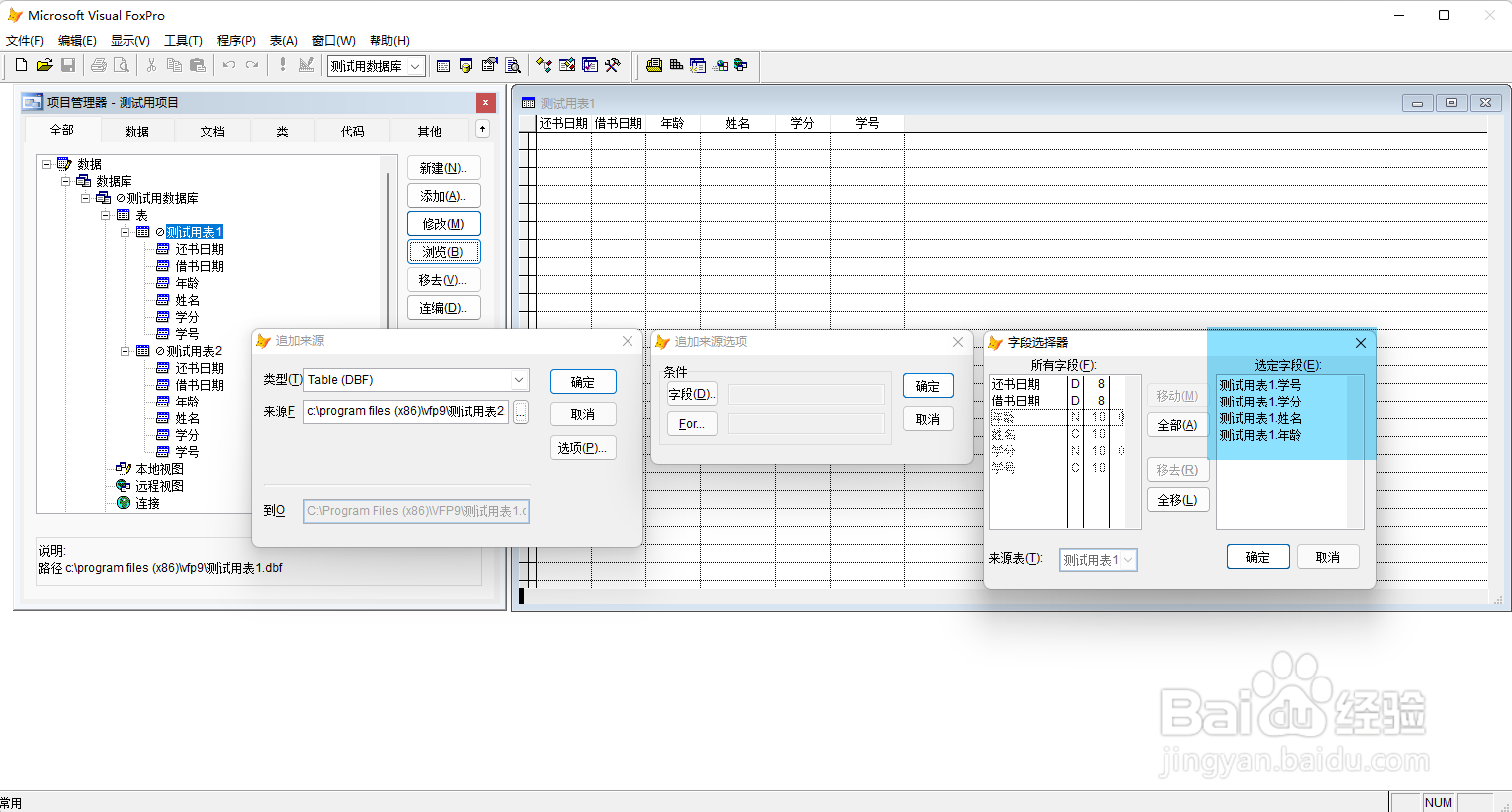Open the 编辑(E) menu
Screen dimensions: 1512x812
pyautogui.click(x=77, y=41)
